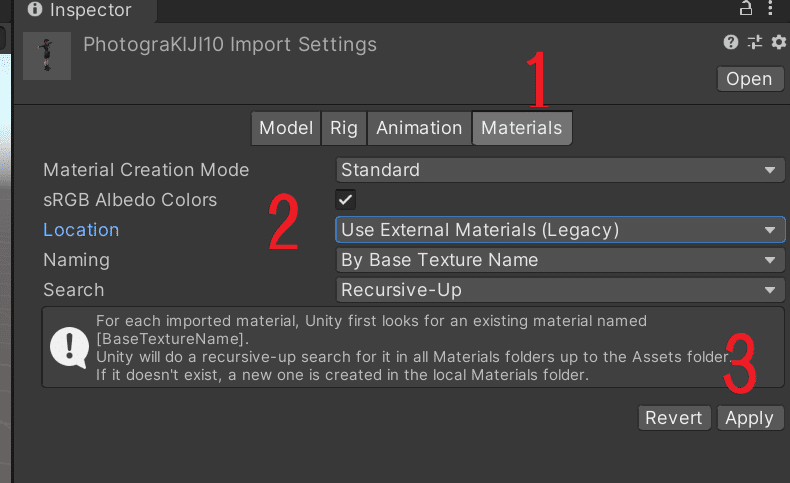Switch to the Model tab
Screen dimensions: 790x483
pos(286,128)
